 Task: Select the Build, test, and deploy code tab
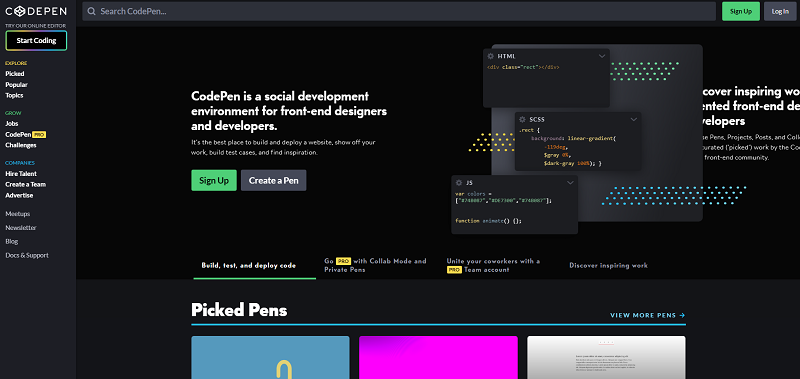click(x=255, y=266)
